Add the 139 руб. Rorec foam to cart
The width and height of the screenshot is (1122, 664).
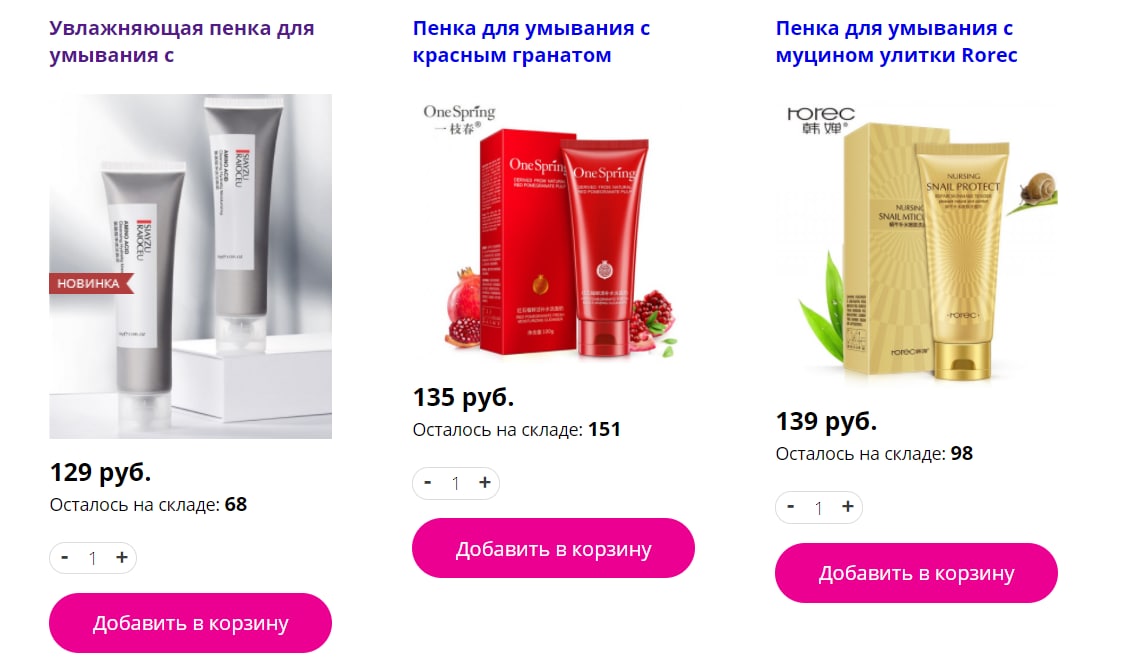[916, 572]
